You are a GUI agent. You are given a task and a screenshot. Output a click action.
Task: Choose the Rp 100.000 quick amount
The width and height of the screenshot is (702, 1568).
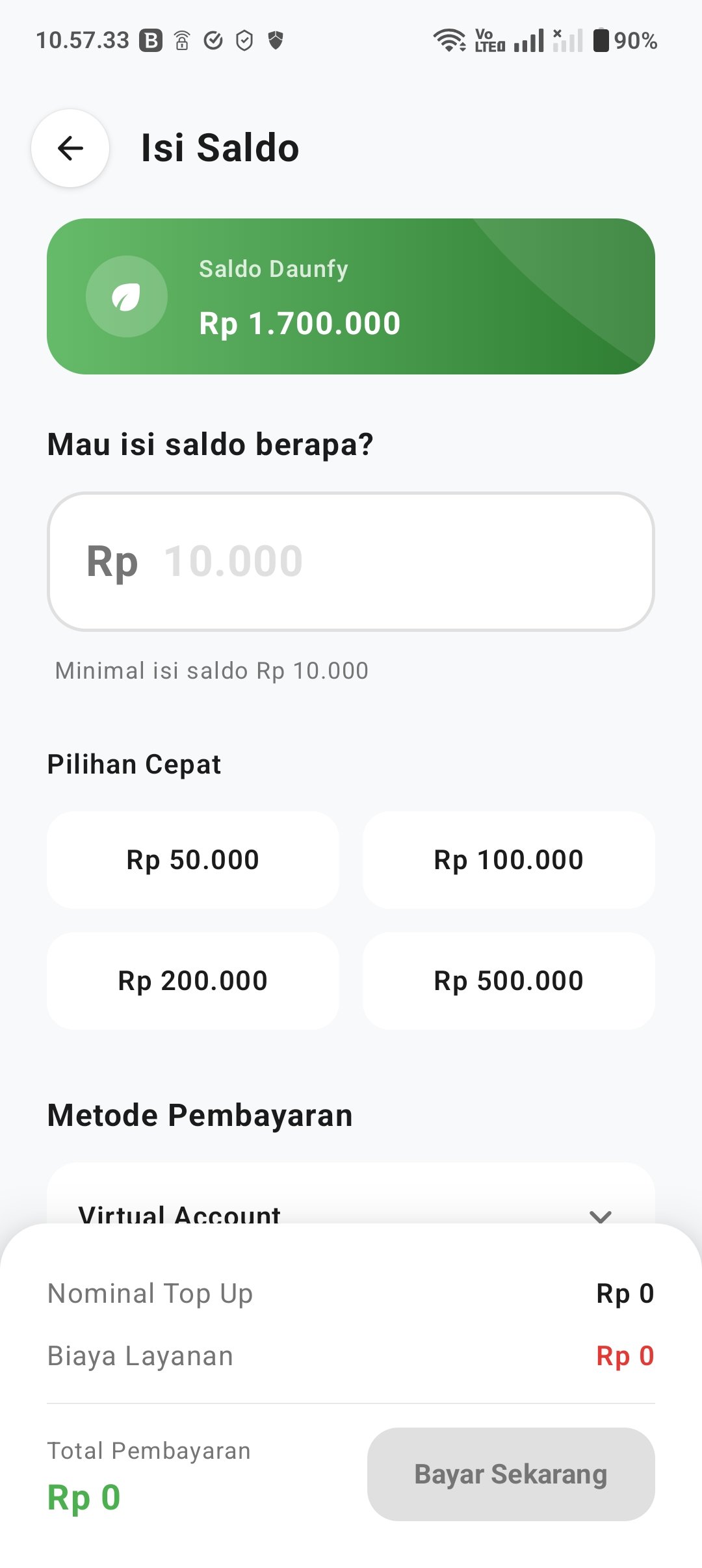(509, 860)
